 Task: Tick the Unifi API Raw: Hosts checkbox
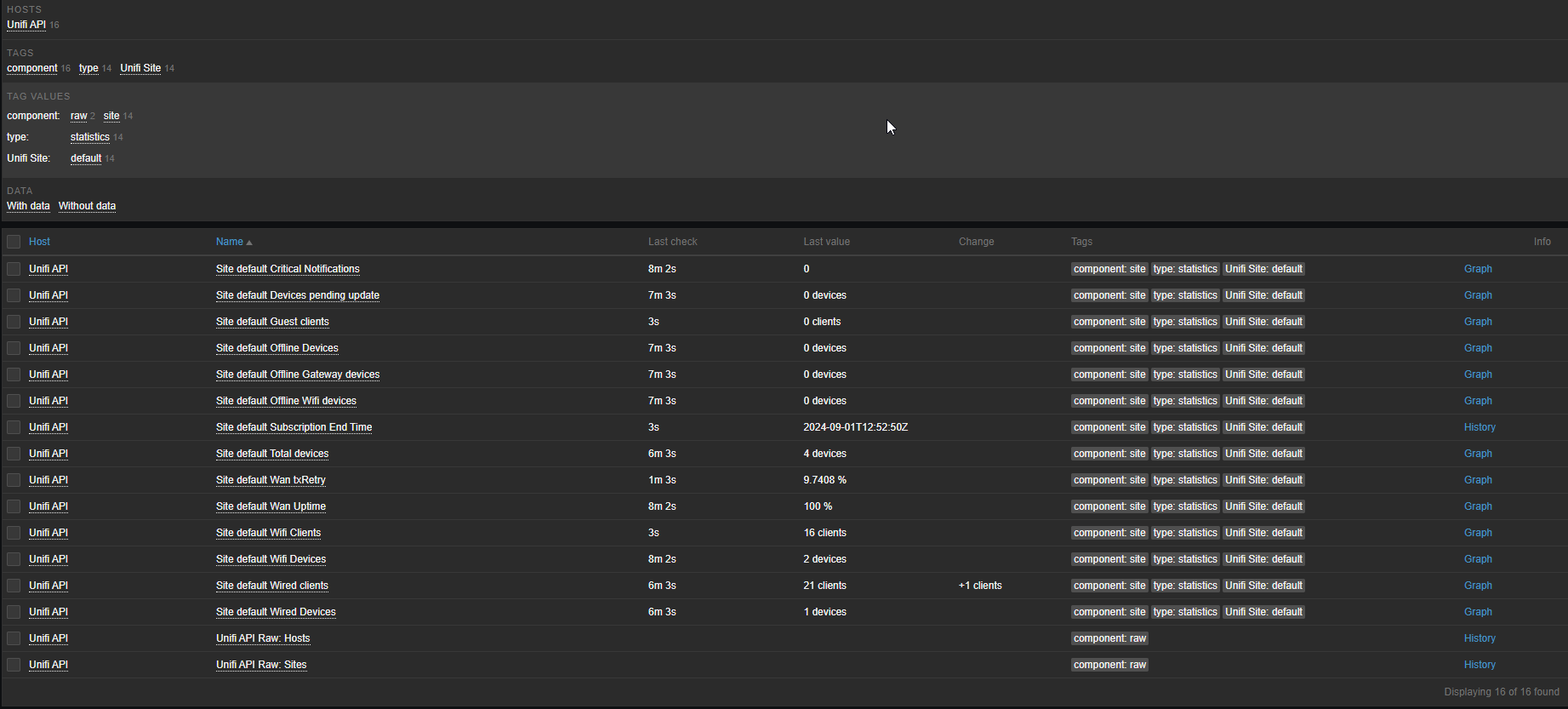(14, 638)
